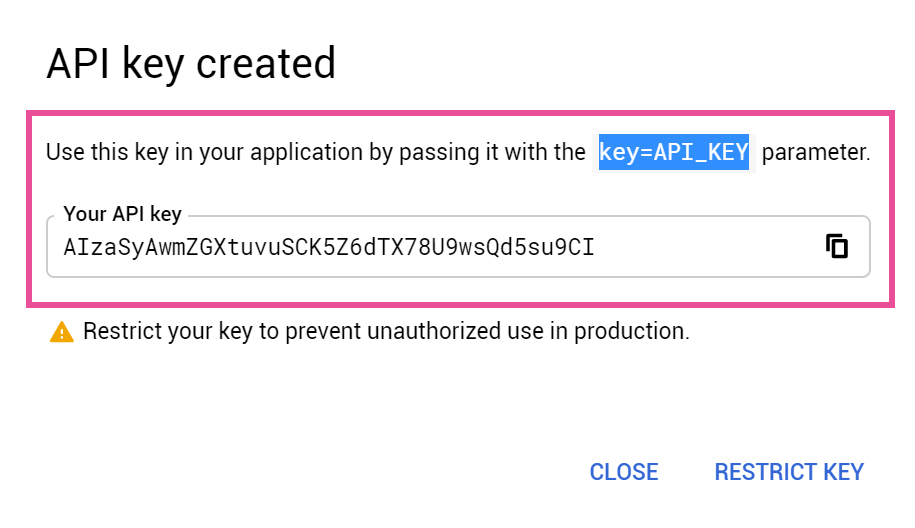Click the word 'parameter.' after the code snippet
Viewport: 915px width, 528px height.
pos(816,152)
